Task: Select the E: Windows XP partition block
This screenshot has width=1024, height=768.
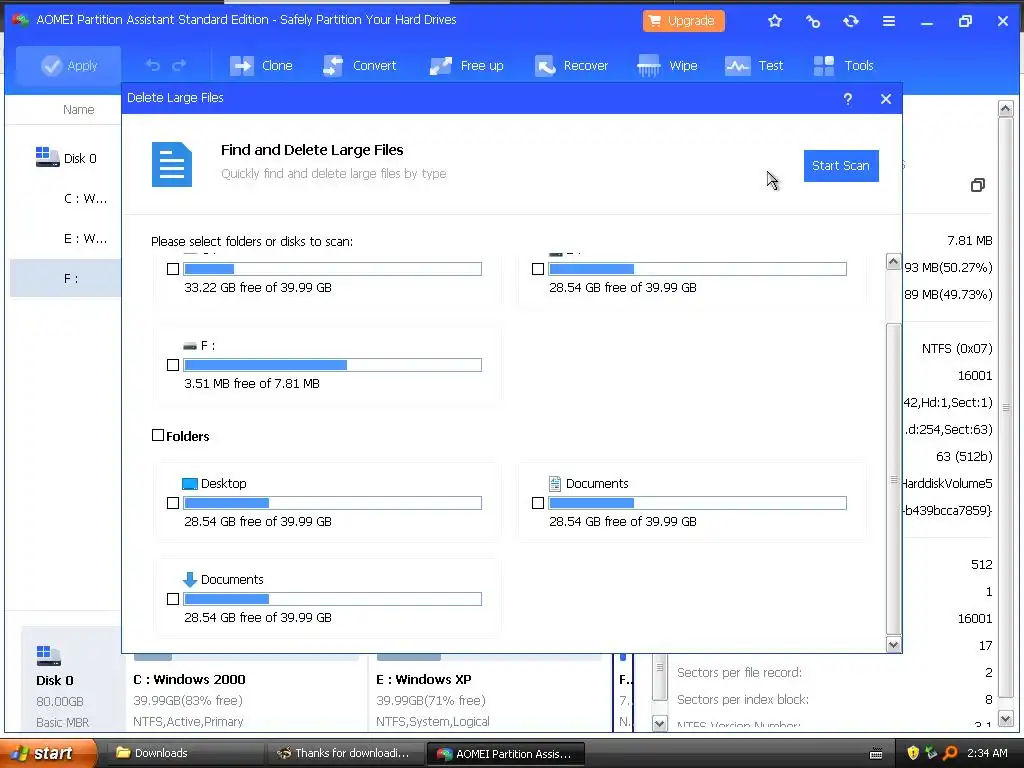Action: pyautogui.click(x=490, y=693)
